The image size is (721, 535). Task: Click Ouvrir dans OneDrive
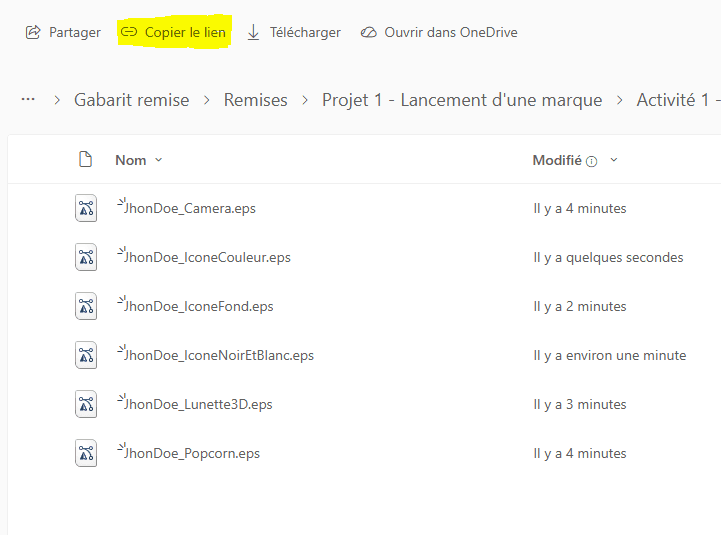[x=439, y=33]
